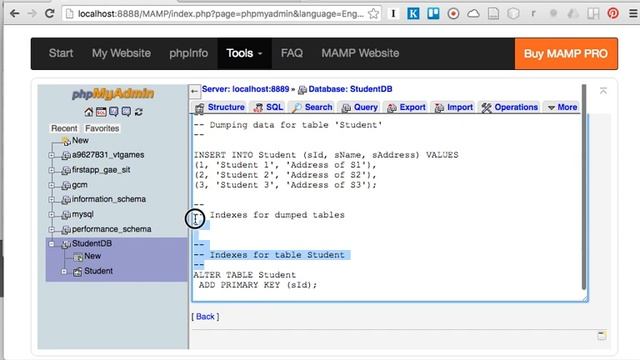Expand the firstapp_gae_sit database node
The width and height of the screenshot is (640, 360).
pyautogui.click(x=51, y=170)
